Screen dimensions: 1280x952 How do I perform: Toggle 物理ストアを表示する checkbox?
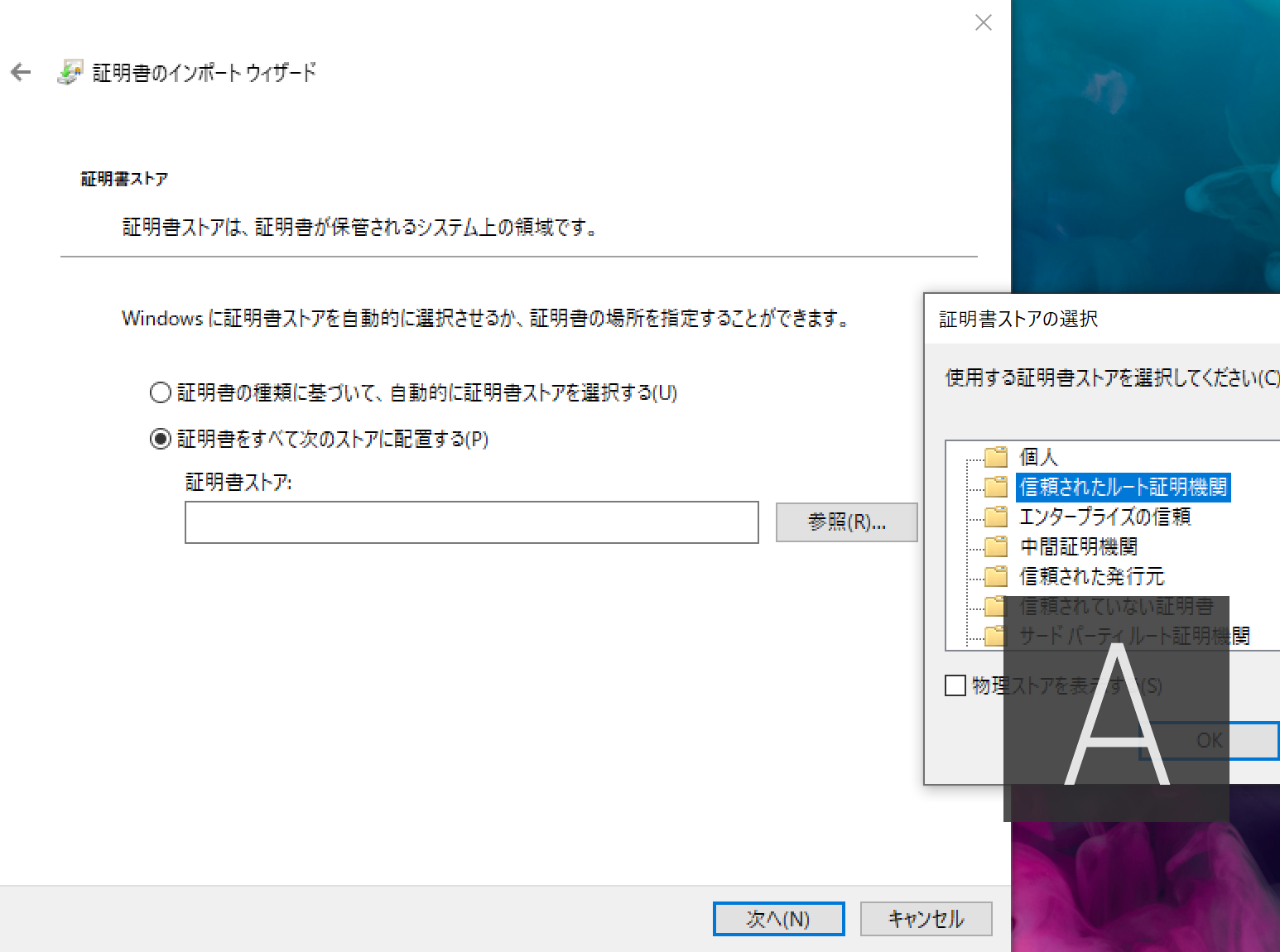pyautogui.click(x=955, y=685)
